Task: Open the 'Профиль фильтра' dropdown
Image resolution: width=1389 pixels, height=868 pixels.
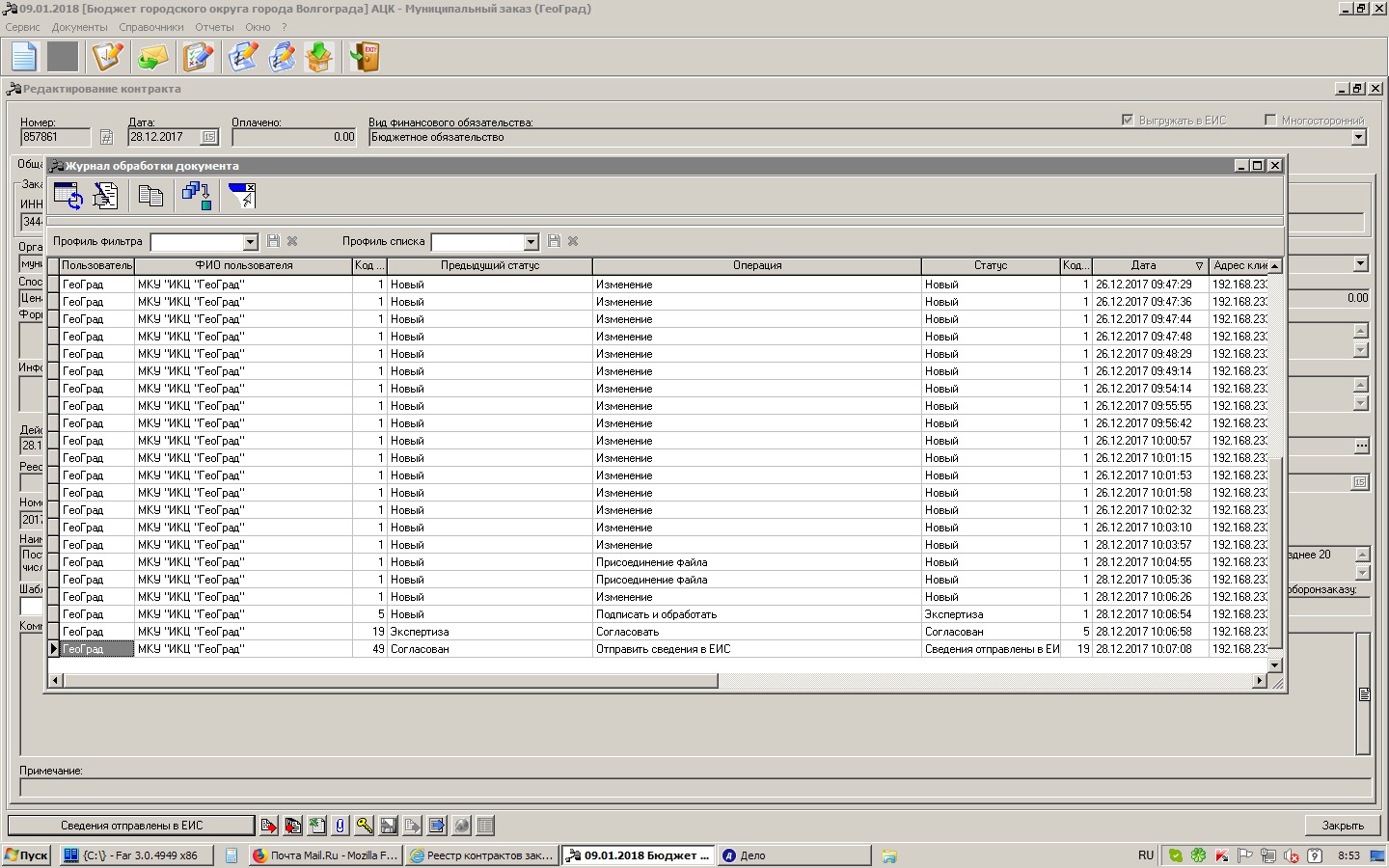Action: point(251,242)
